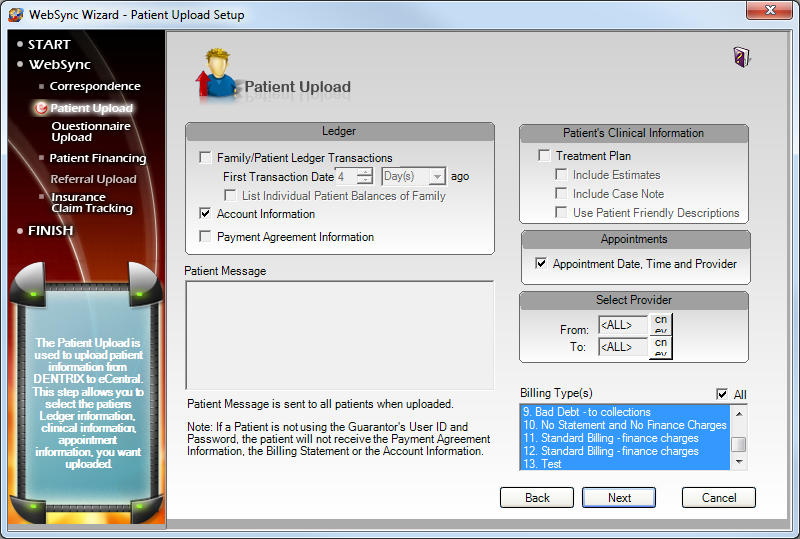800x539 pixels.
Task: Open the Day(s) unit dropdown
Action: [x=437, y=176]
